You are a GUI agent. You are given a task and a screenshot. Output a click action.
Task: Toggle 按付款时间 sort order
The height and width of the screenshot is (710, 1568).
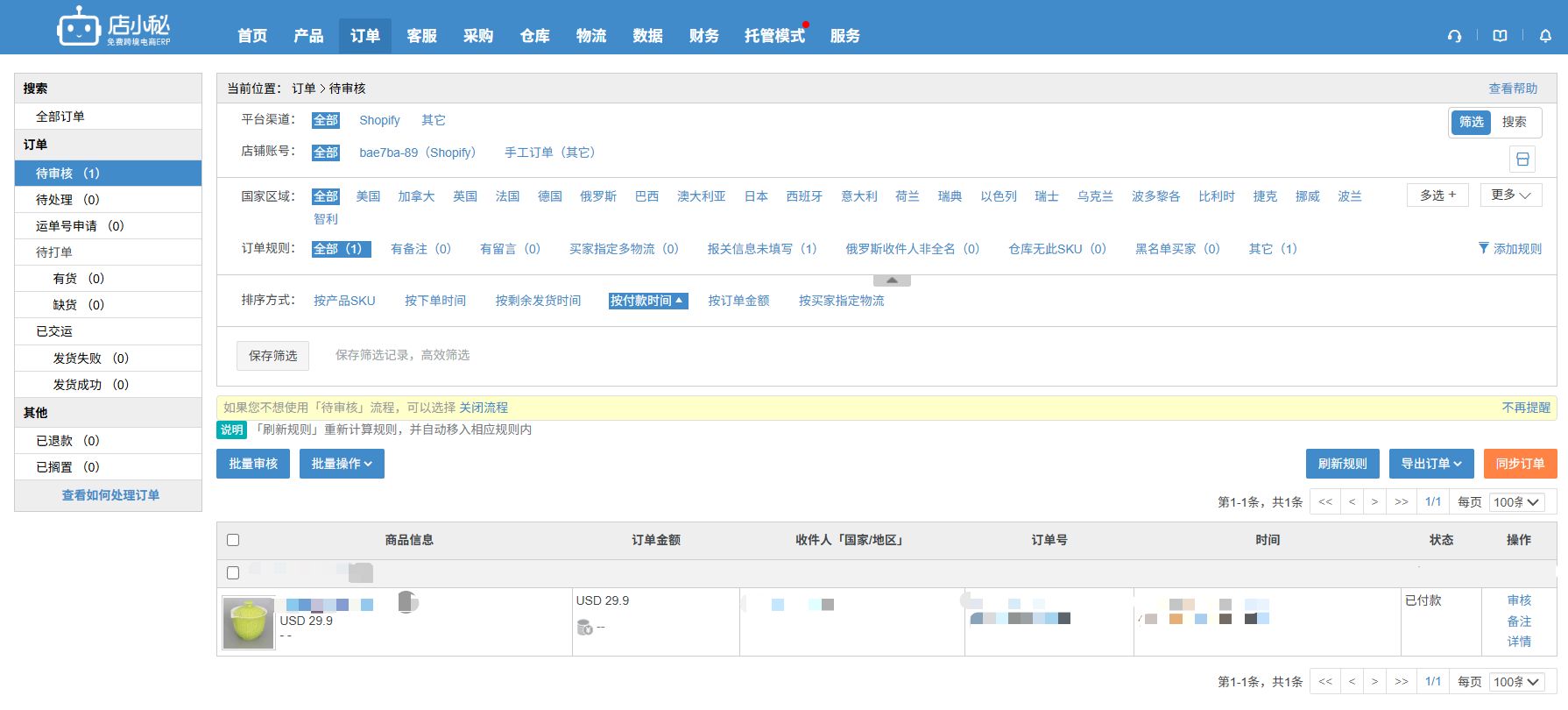click(648, 301)
